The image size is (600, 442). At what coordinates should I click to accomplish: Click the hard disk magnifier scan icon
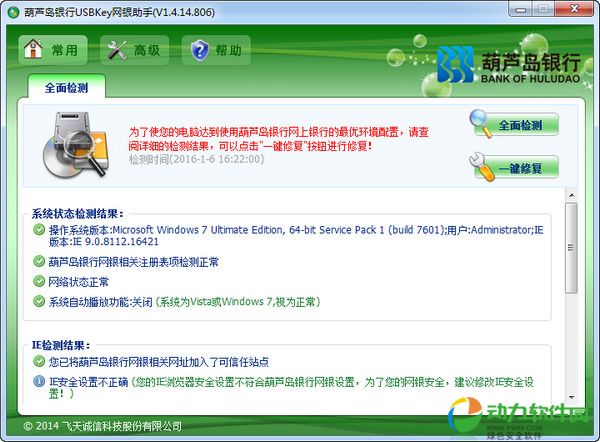(x=71, y=145)
